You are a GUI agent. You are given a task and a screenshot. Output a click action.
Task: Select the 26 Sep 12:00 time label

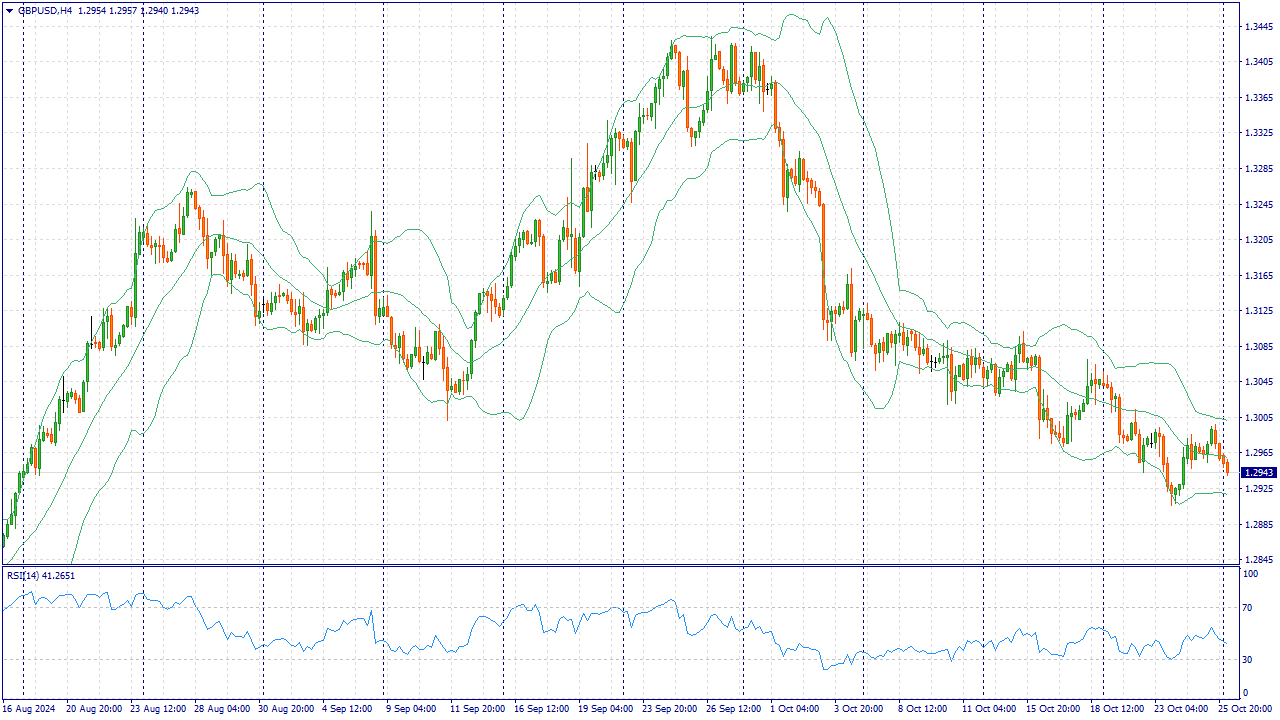(734, 709)
